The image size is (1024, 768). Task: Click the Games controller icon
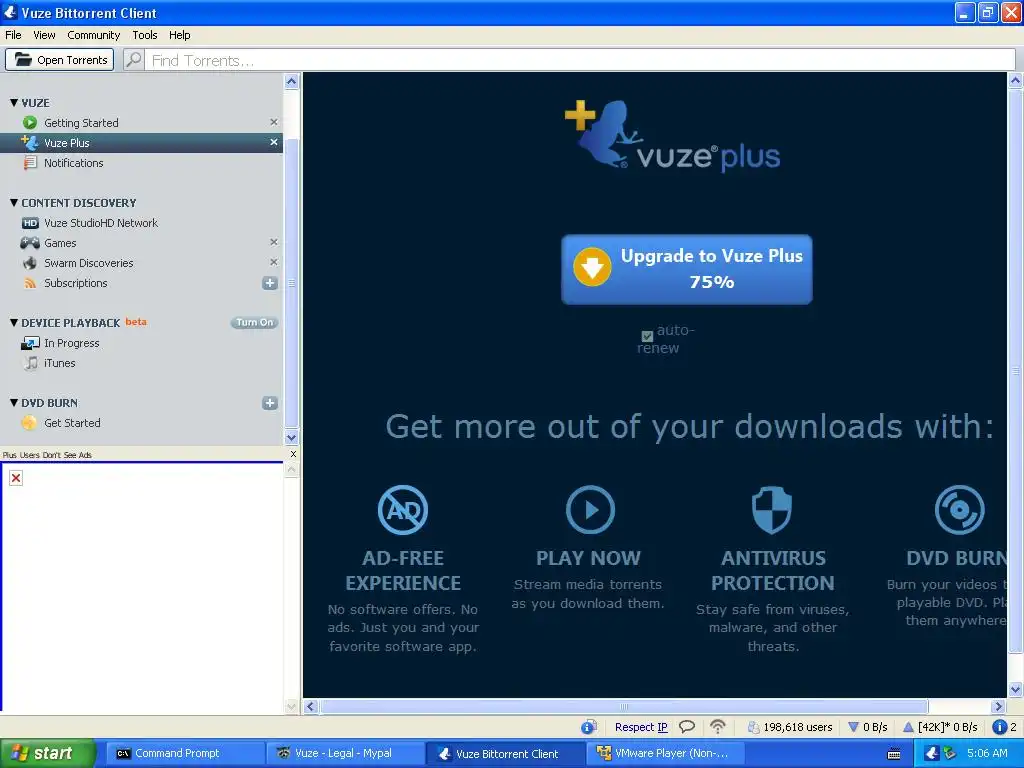30,243
